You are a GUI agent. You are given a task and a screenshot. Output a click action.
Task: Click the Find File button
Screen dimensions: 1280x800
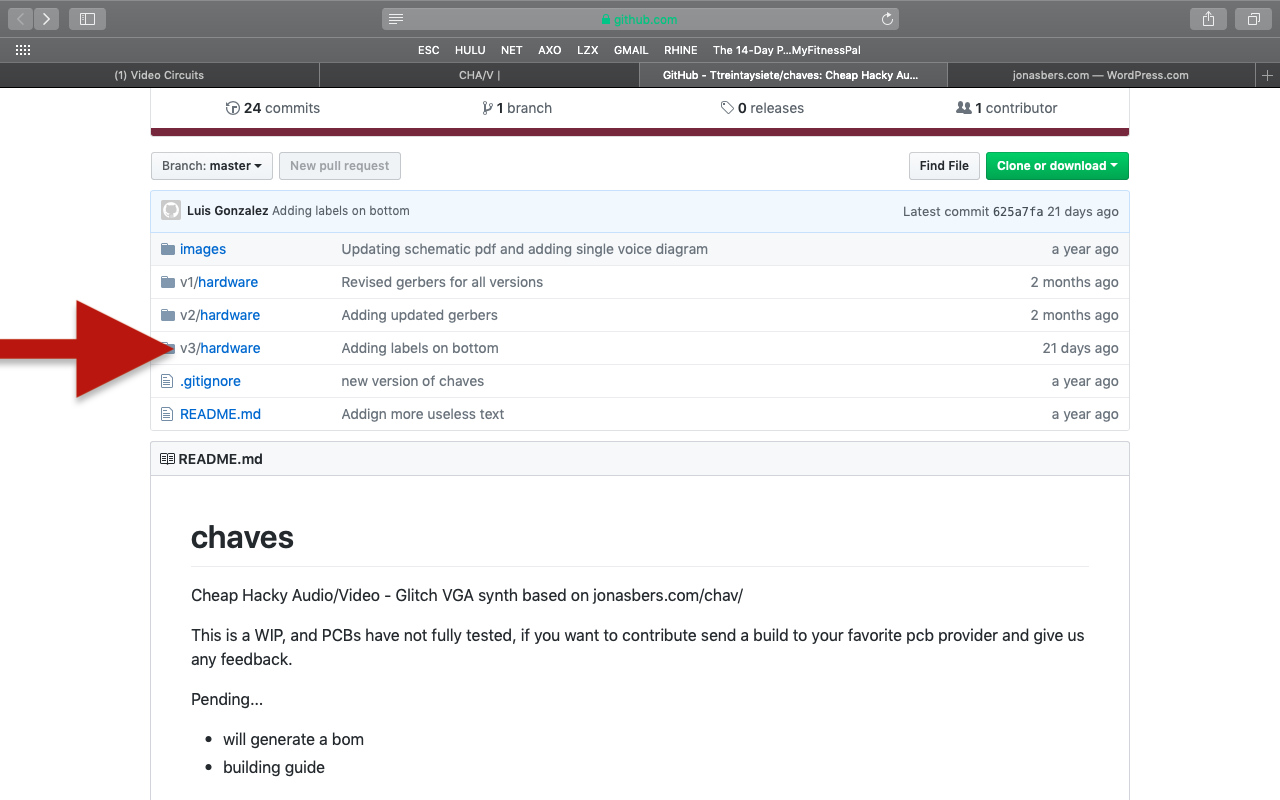(x=944, y=166)
